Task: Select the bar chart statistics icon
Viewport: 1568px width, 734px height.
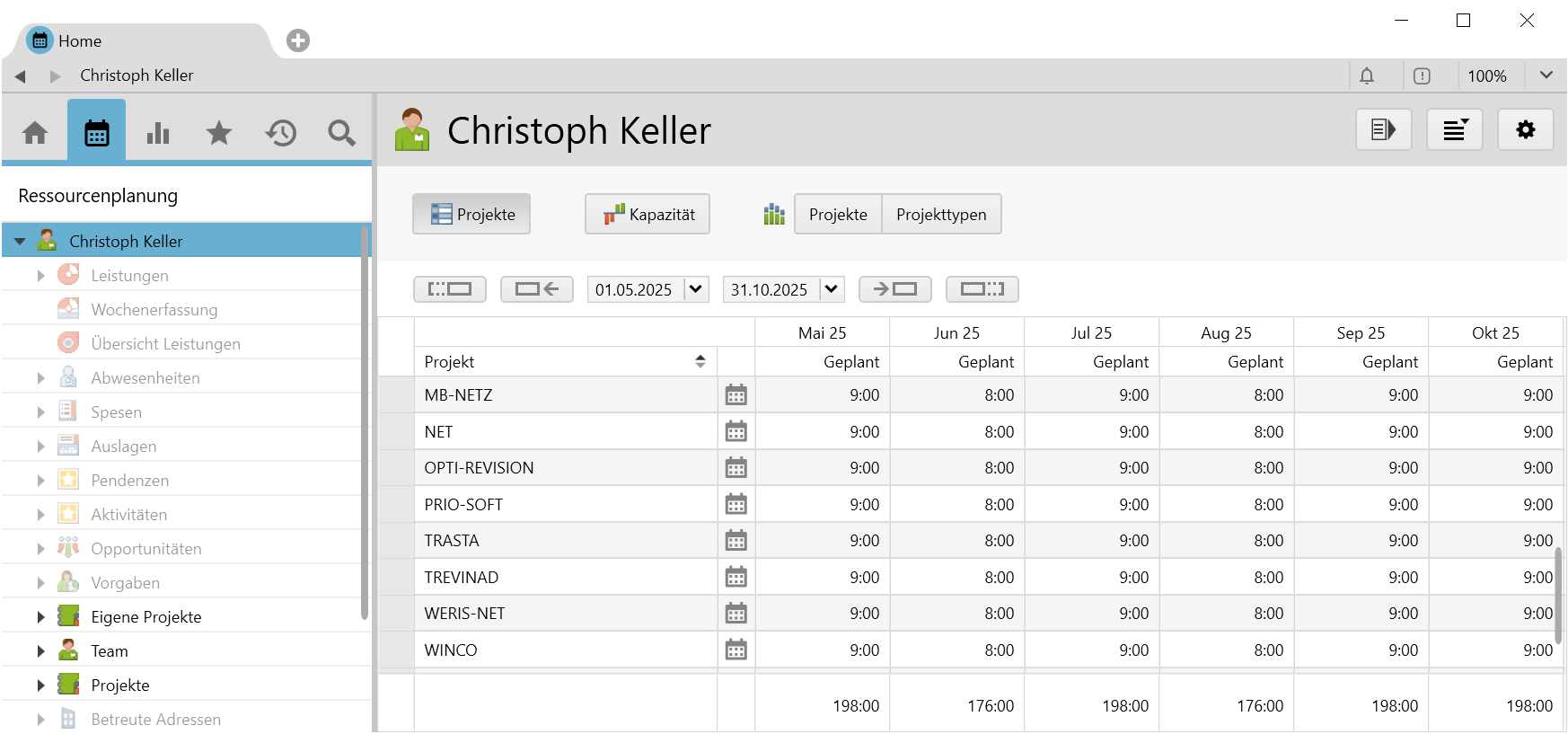Action: click(x=158, y=133)
